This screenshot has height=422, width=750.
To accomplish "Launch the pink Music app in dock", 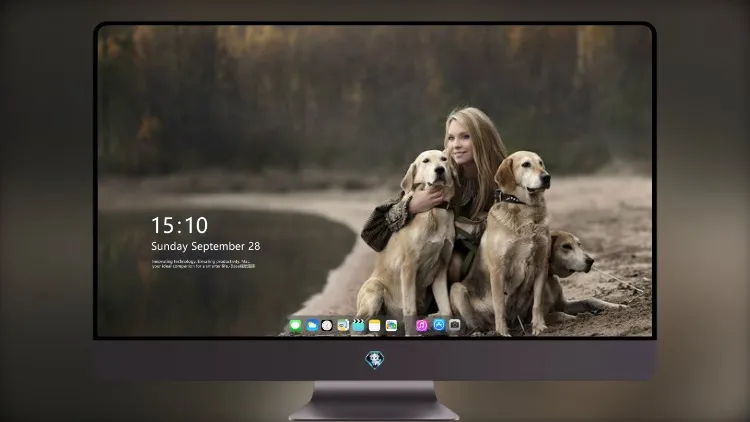I will [x=421, y=326].
